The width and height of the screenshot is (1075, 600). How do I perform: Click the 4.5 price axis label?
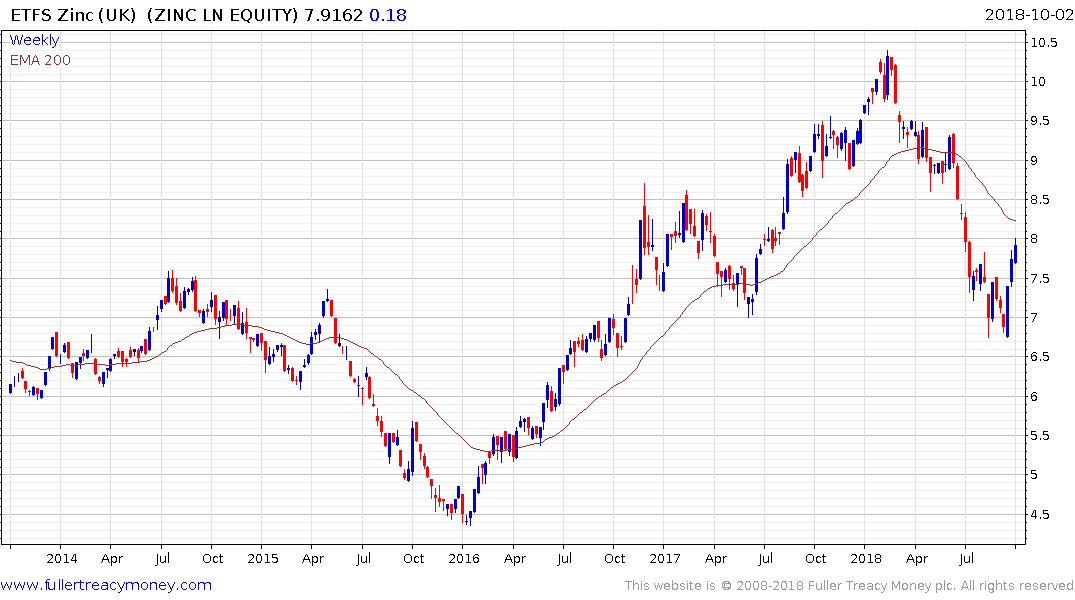[1039, 514]
